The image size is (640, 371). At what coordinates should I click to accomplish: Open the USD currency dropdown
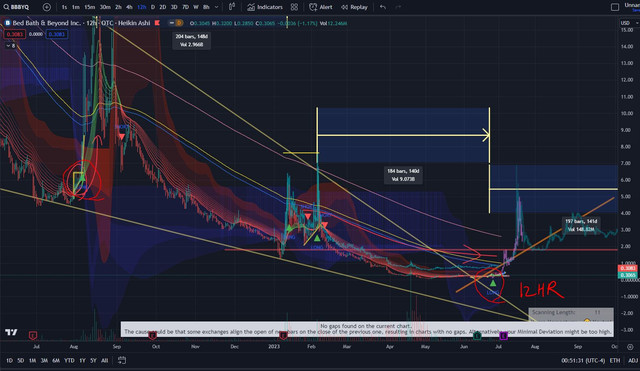[629, 23]
